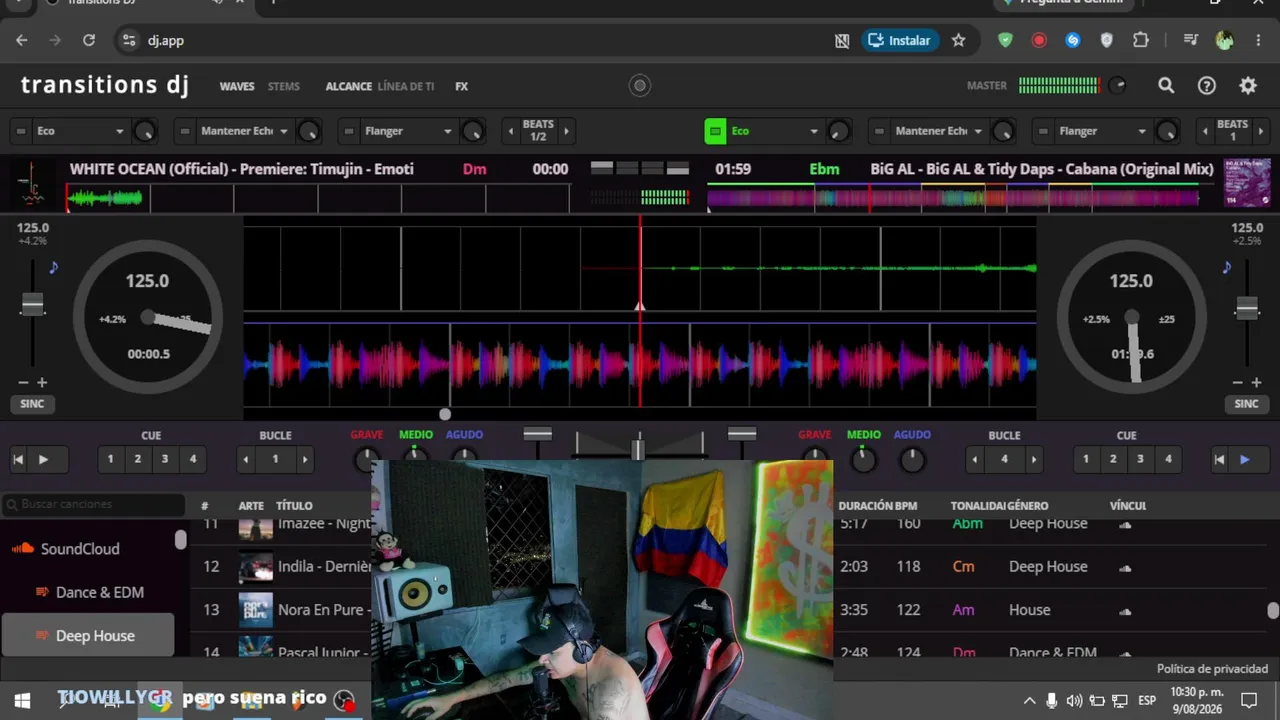Jump to start on the right deck
1280x720 pixels.
(x=1219, y=460)
